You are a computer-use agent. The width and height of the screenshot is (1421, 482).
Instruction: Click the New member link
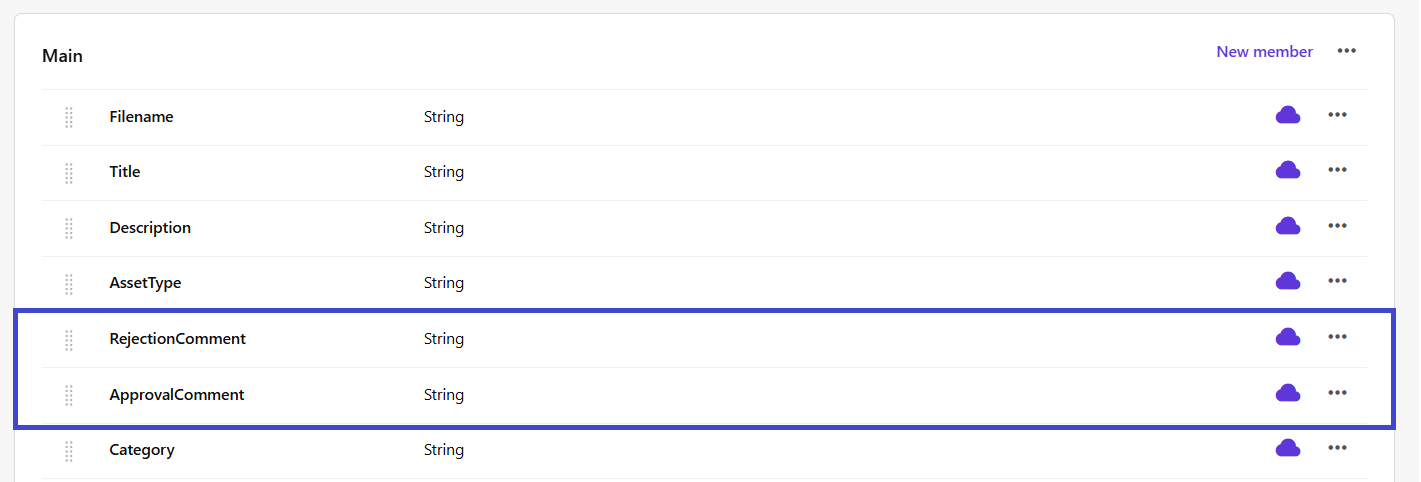pos(1264,52)
